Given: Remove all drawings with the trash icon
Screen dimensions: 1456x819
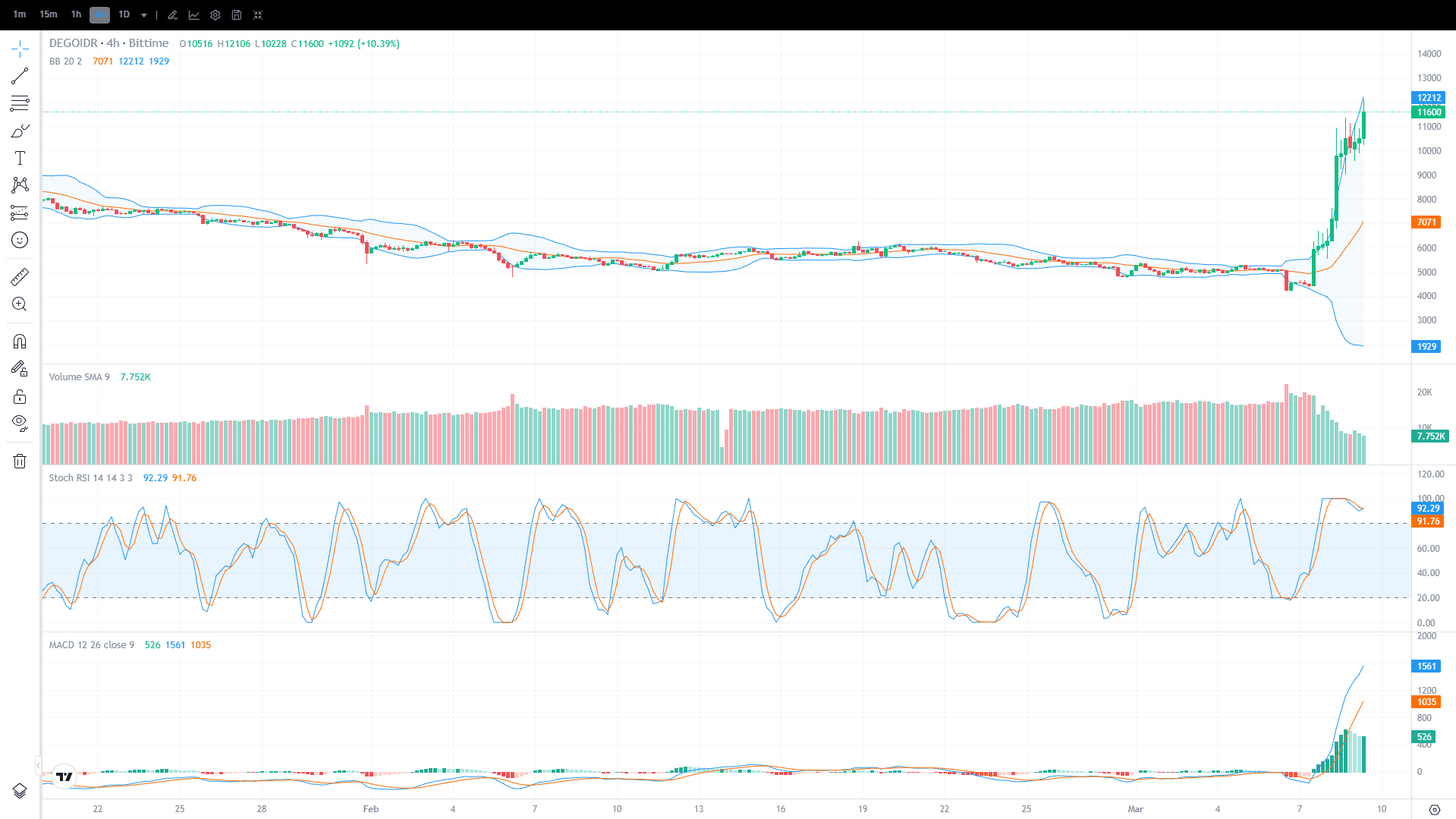Looking at the screenshot, I should click(20, 461).
